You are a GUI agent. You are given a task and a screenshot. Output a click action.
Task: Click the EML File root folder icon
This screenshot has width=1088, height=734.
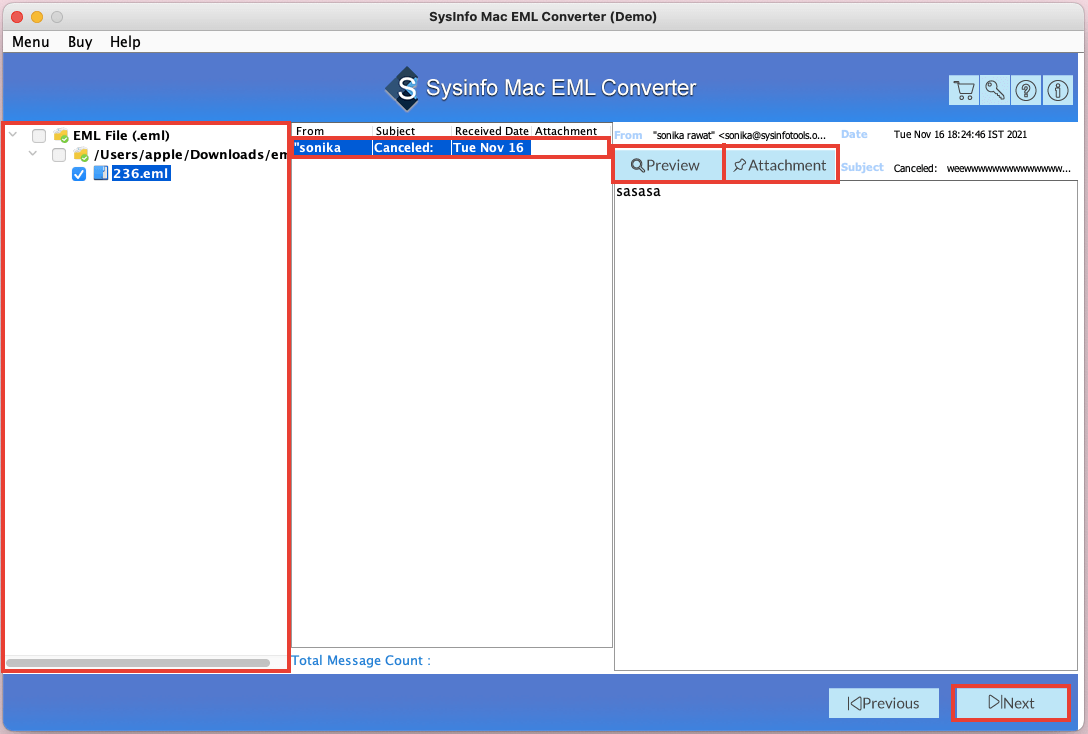point(61,135)
